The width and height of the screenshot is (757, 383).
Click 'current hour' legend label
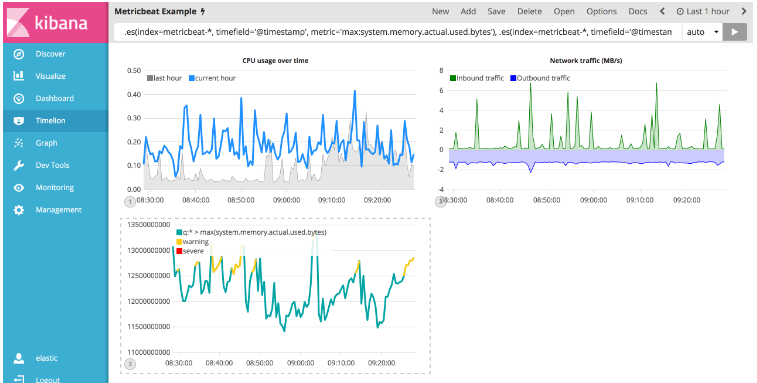tap(215, 78)
